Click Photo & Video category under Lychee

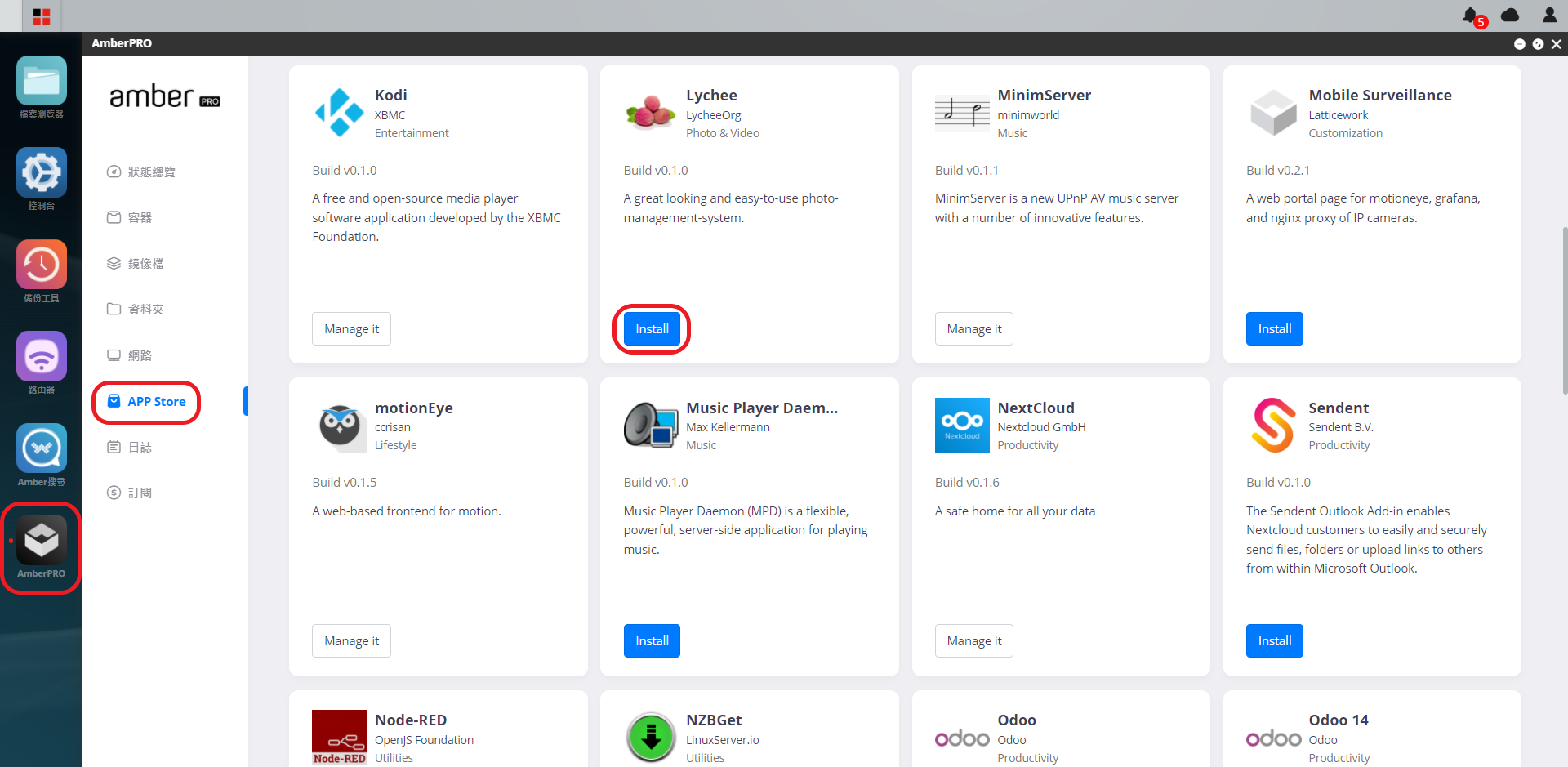click(723, 133)
